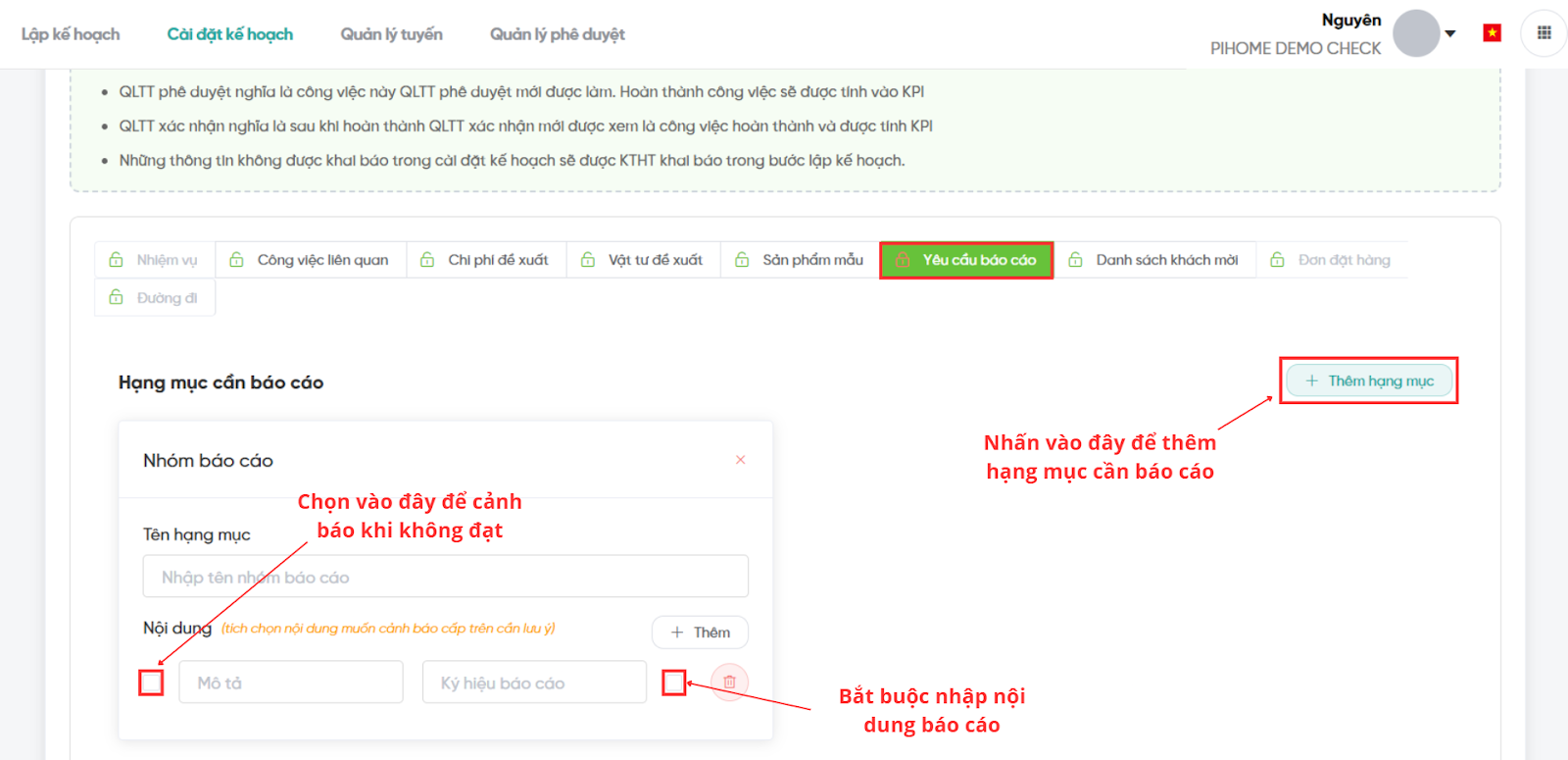Tick the required checkbox beside Ký hiệu báo cáo
Image resolution: width=1568 pixels, height=760 pixels.
pyautogui.click(x=674, y=683)
